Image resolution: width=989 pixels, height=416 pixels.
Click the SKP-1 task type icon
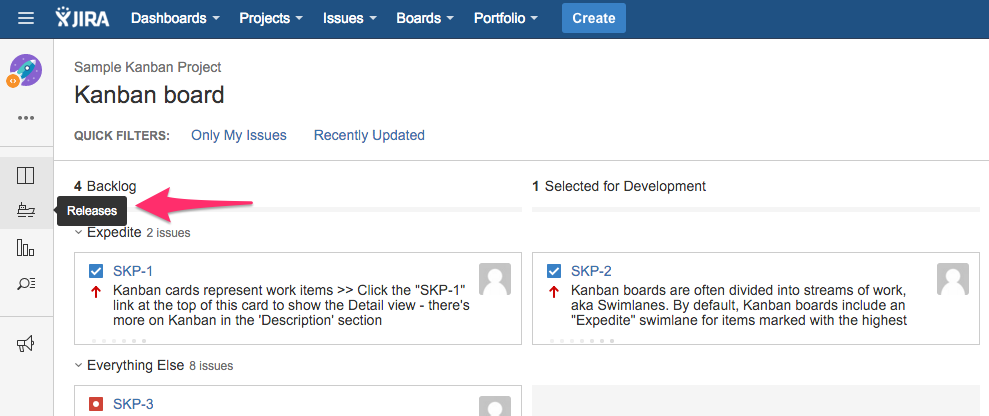[96, 271]
